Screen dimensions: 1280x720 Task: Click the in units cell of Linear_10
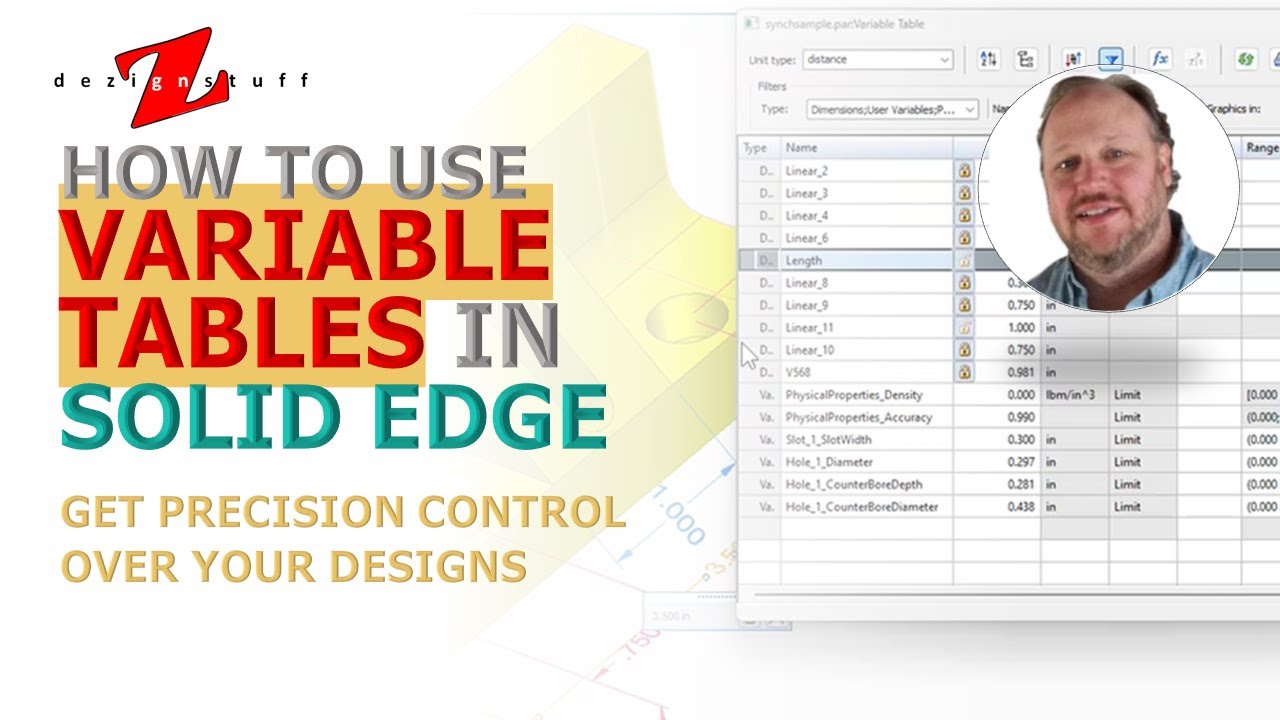1075,350
